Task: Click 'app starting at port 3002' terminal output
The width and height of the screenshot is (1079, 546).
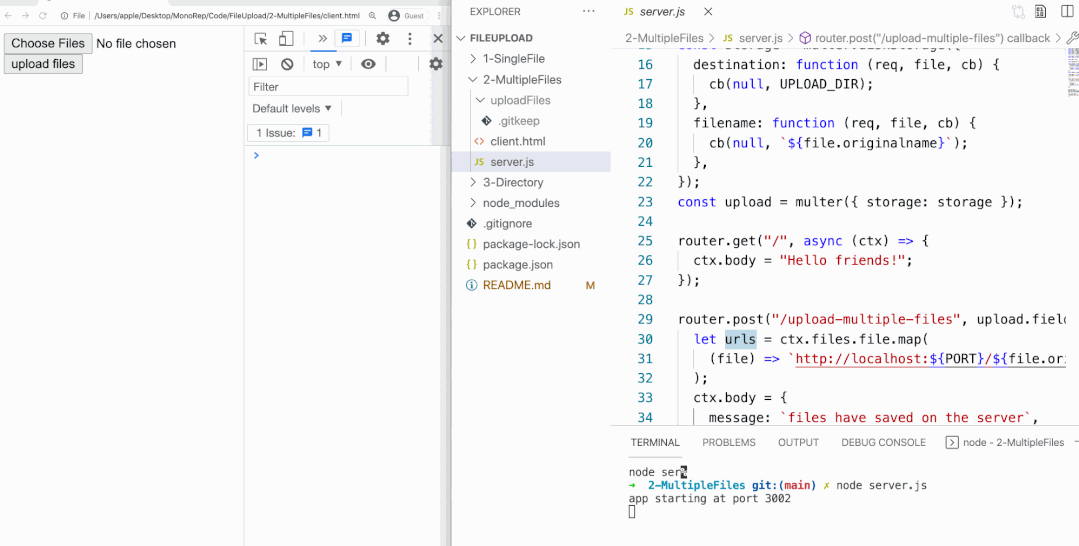Action: 709,498
